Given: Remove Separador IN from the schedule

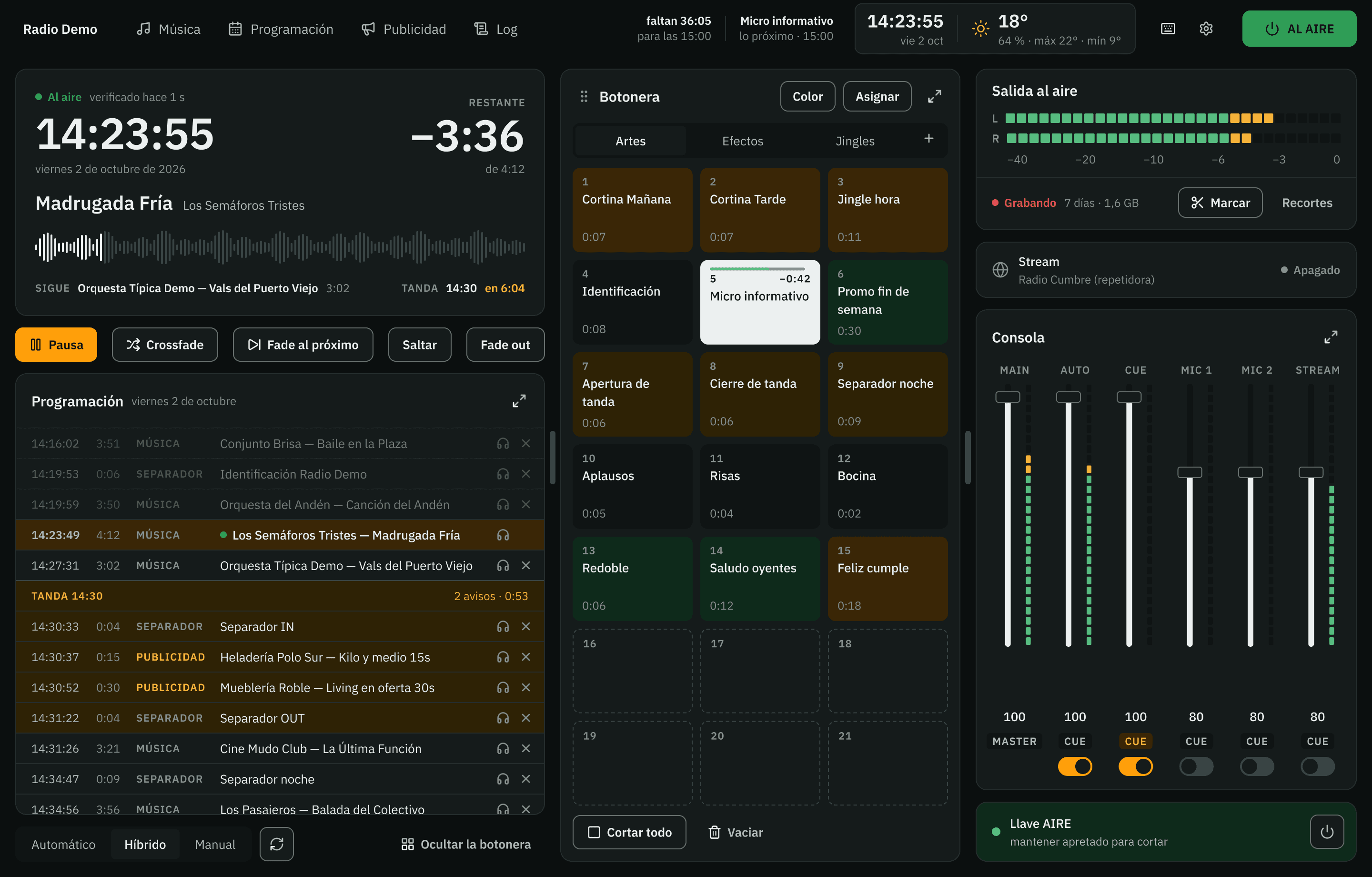Looking at the screenshot, I should 526,626.
